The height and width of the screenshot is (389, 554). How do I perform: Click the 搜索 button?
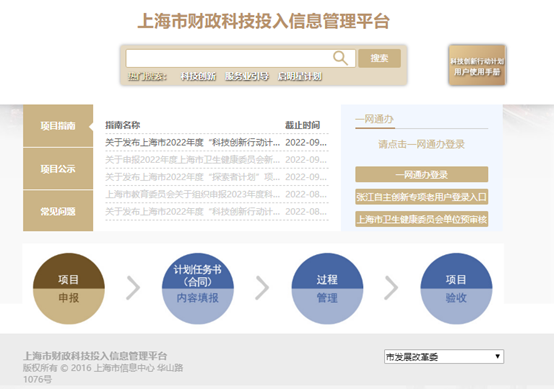click(379, 58)
